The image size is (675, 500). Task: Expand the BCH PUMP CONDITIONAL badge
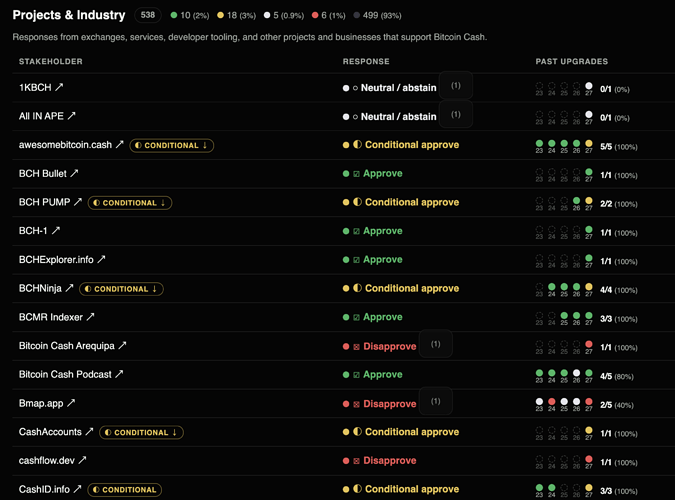[130, 202]
